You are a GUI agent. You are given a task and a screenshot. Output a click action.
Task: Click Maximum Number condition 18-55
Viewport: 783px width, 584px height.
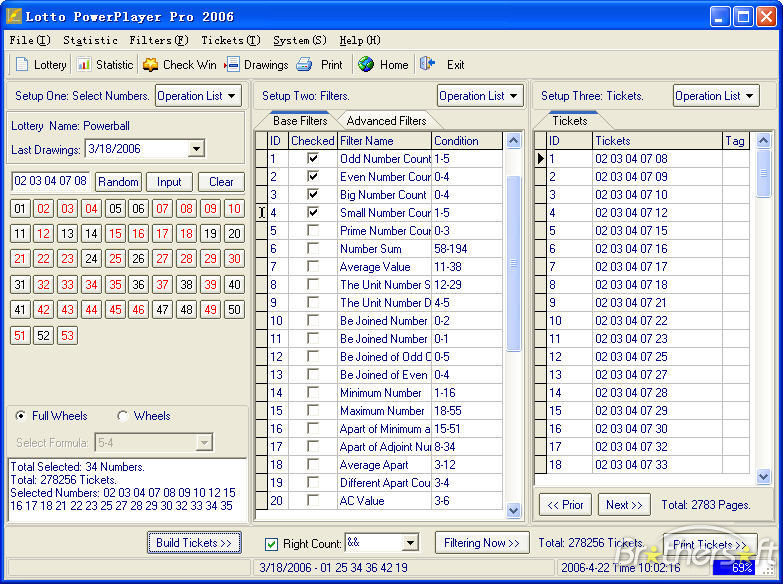[x=466, y=411]
